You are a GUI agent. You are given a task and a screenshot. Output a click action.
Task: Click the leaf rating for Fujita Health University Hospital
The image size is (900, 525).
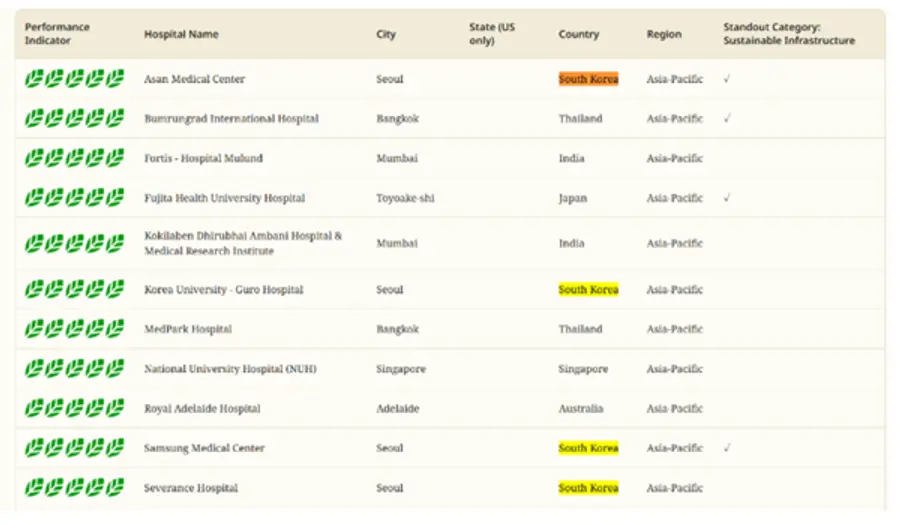click(x=74, y=198)
